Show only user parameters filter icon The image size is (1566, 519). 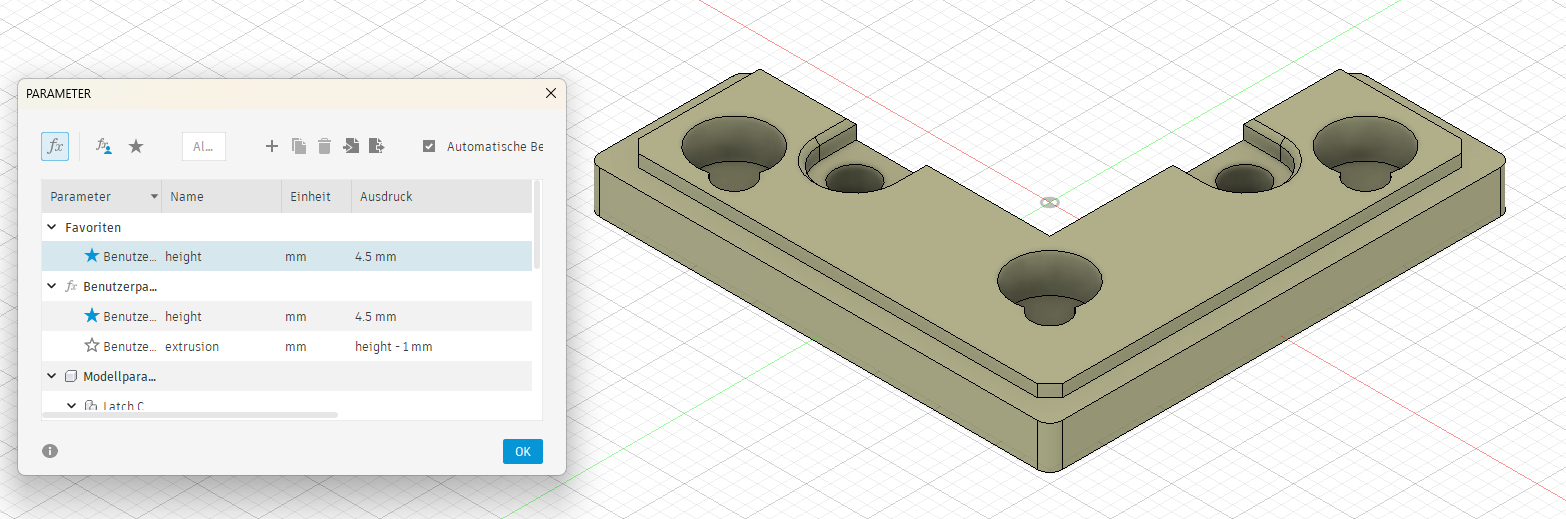(103, 146)
